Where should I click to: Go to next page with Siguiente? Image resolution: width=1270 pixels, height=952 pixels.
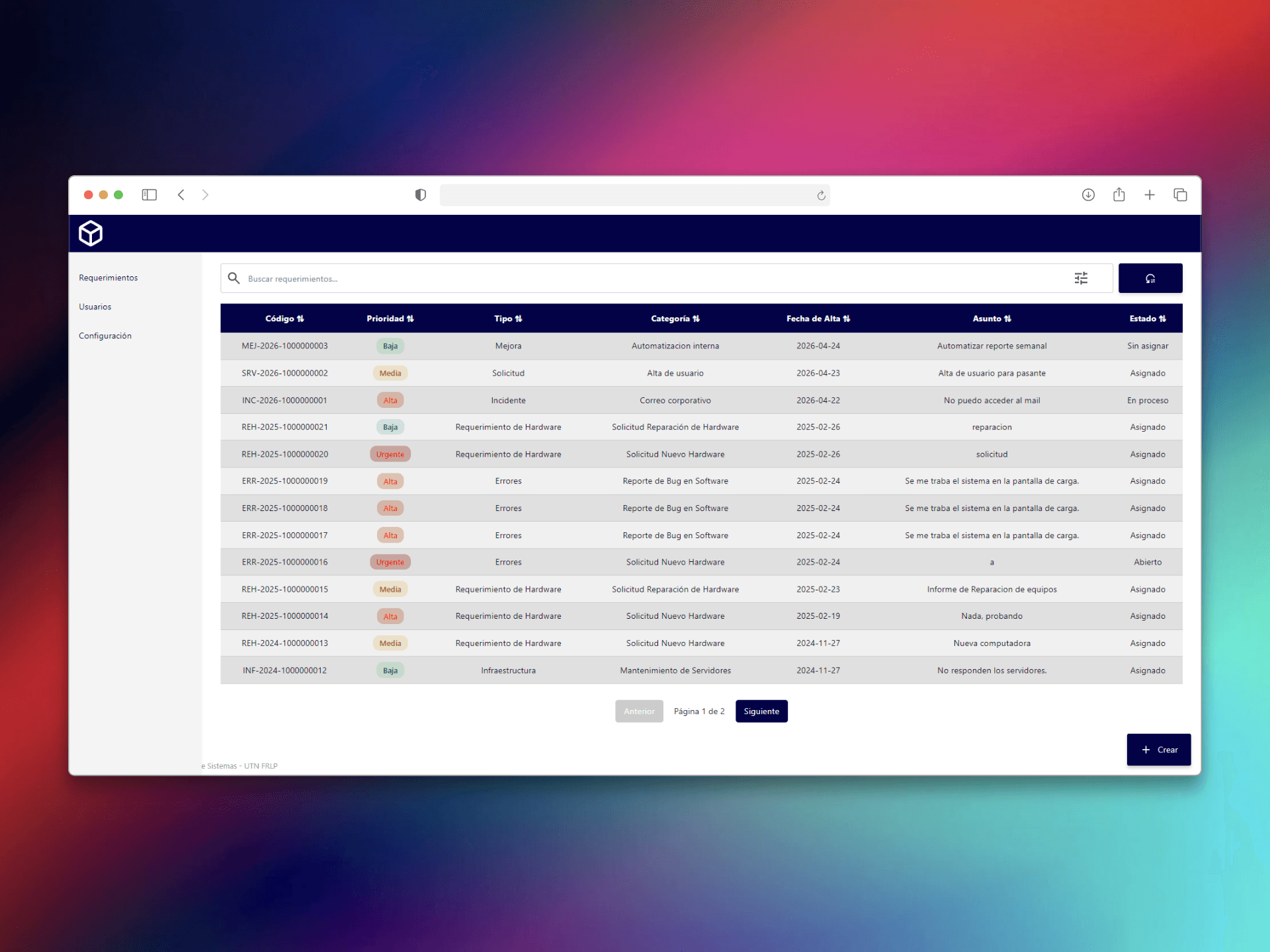[761, 711]
